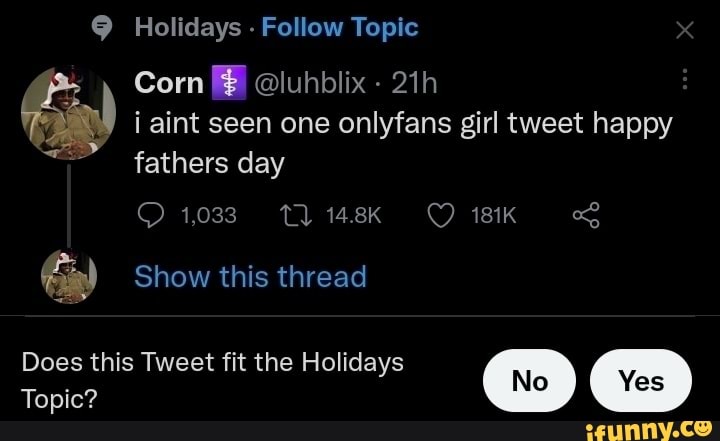Open the Holidays topic label
The width and height of the screenshot is (720, 441).
(188, 28)
